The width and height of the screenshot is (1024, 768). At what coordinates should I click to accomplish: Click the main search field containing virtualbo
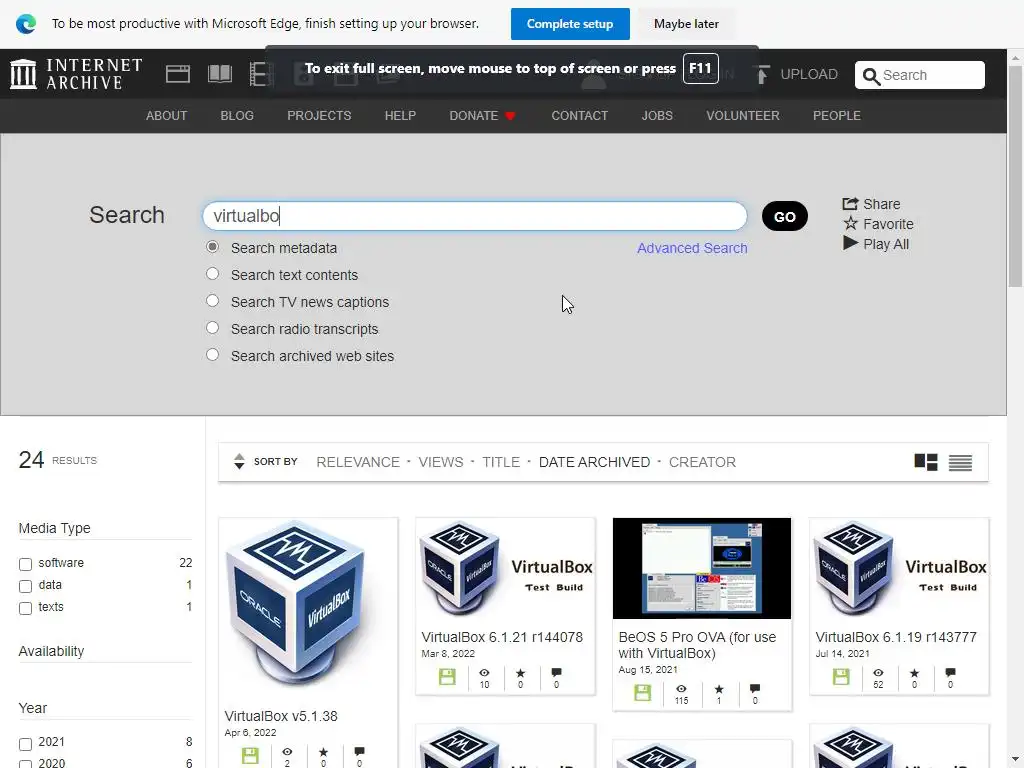point(475,216)
